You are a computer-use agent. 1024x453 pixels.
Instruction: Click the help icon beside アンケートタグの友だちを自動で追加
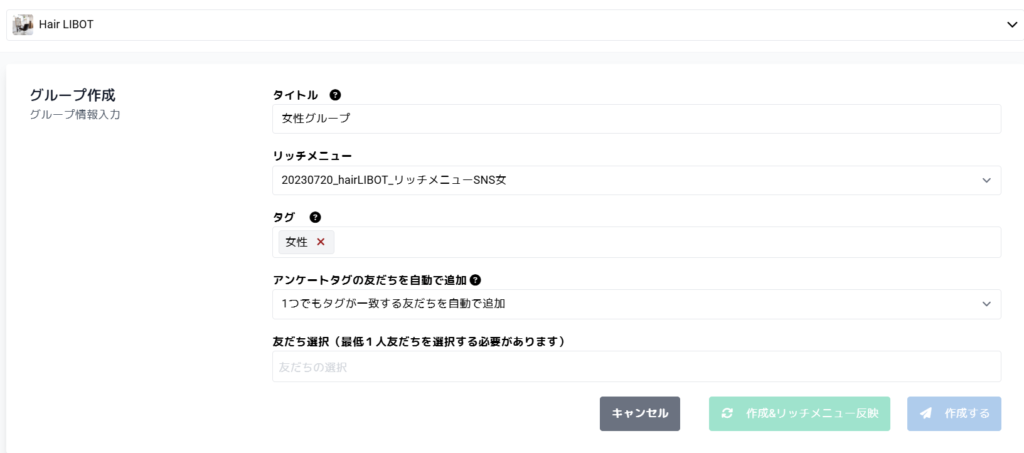click(x=475, y=280)
